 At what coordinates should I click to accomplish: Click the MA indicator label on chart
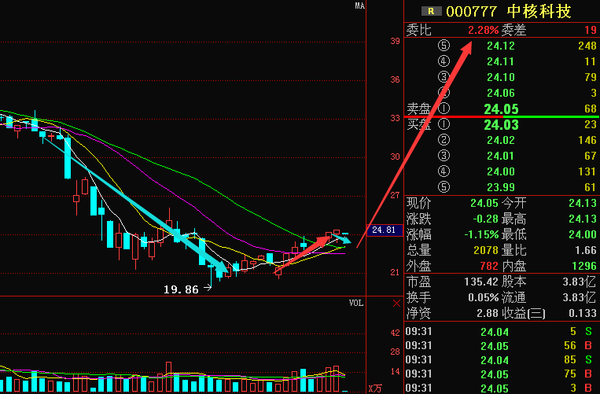(360, 5)
